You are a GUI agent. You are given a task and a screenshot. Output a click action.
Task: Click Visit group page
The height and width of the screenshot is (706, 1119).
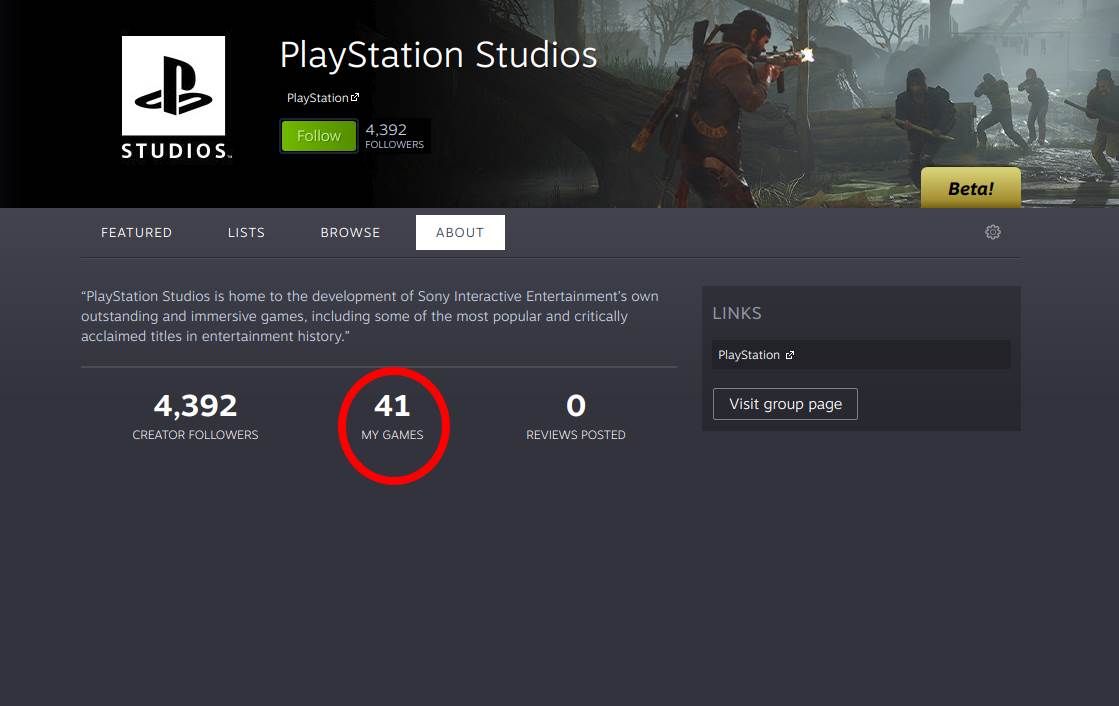785,404
